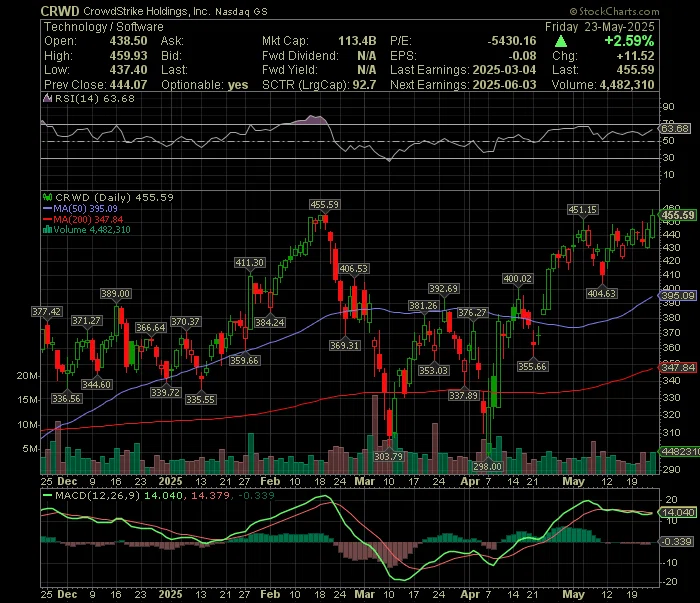Click the 392.69 price label
Screen dimensions: 700x603
pyautogui.click(x=444, y=288)
